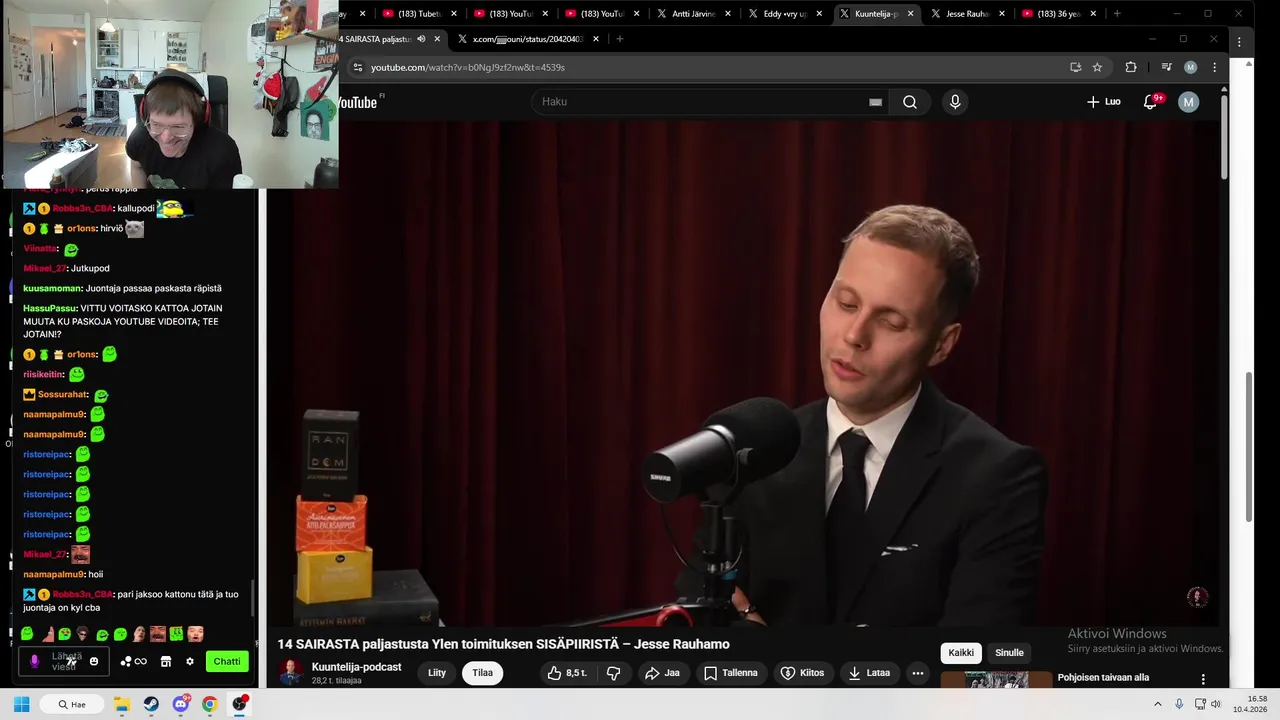Mute the SAIRASTA tab audio icon
This screenshot has width=1280, height=720.
(x=421, y=39)
